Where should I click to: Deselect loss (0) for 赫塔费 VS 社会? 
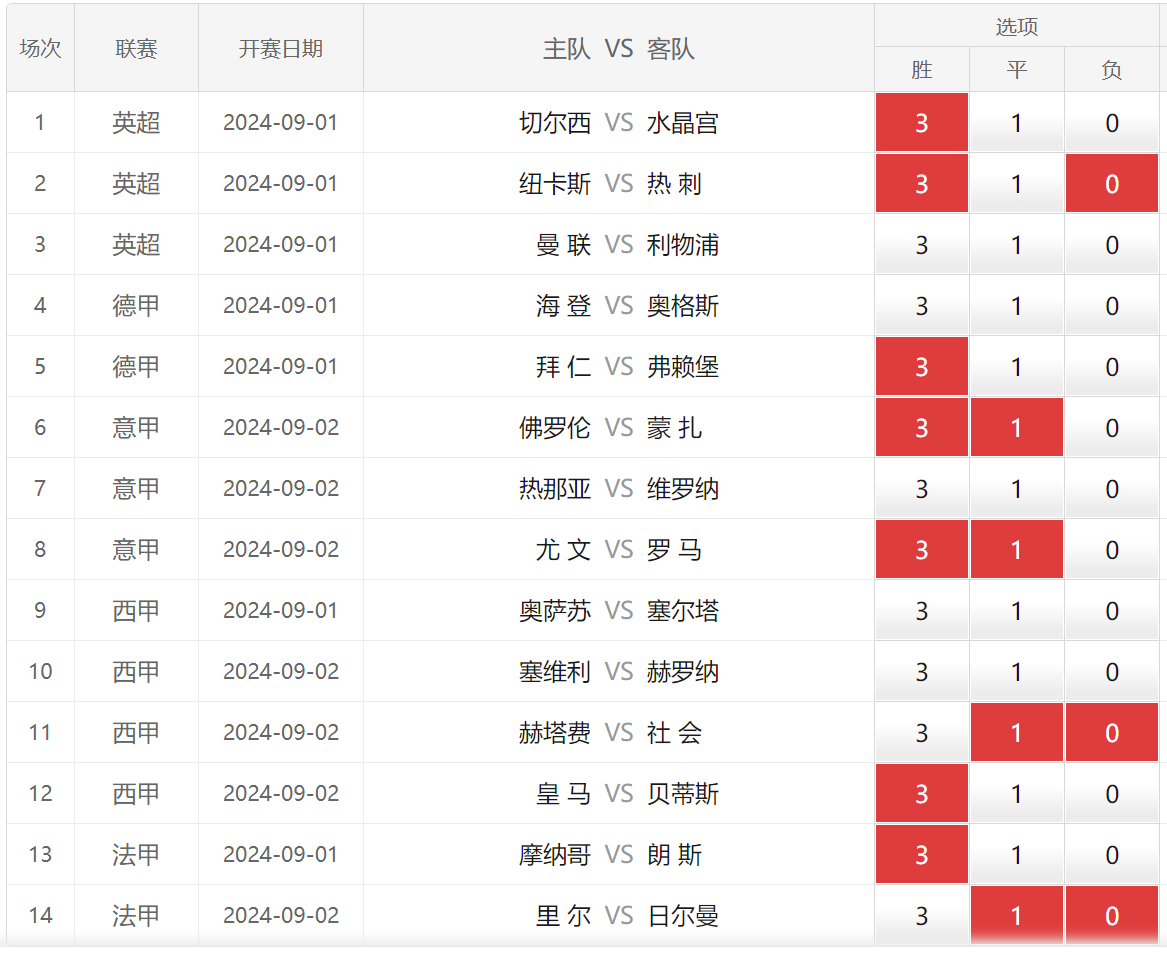[1112, 732]
